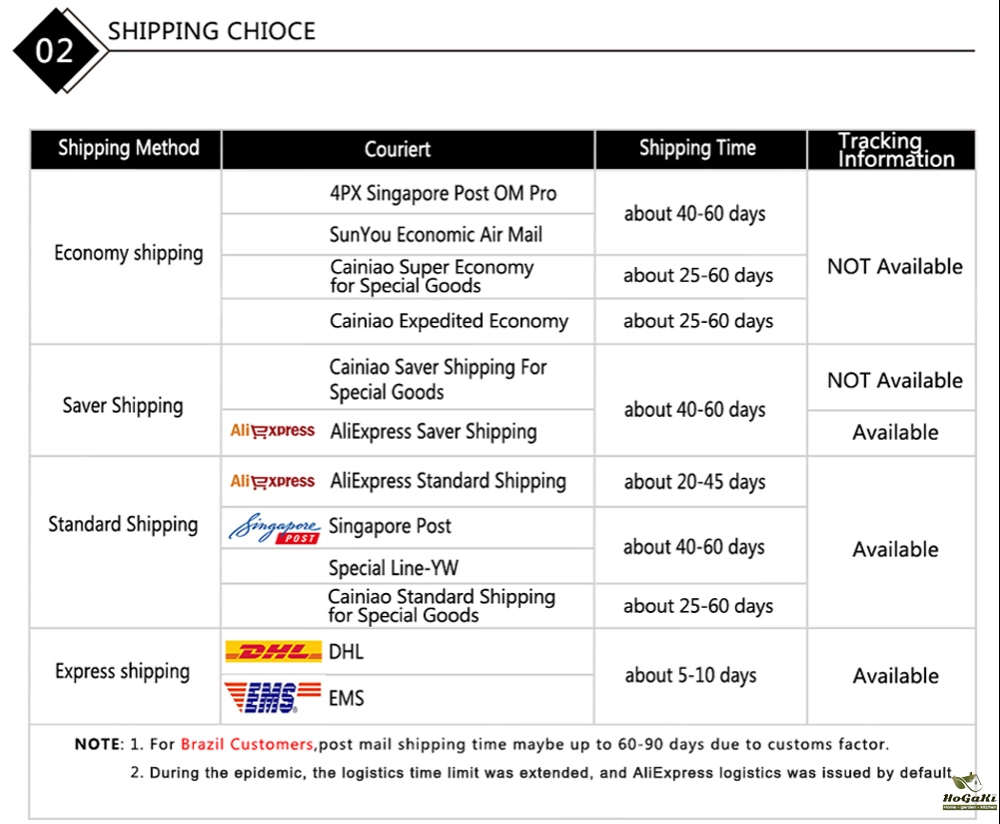Click the Tracking Information header
Image resolution: width=1000 pixels, height=824 pixels.
pos(895,149)
